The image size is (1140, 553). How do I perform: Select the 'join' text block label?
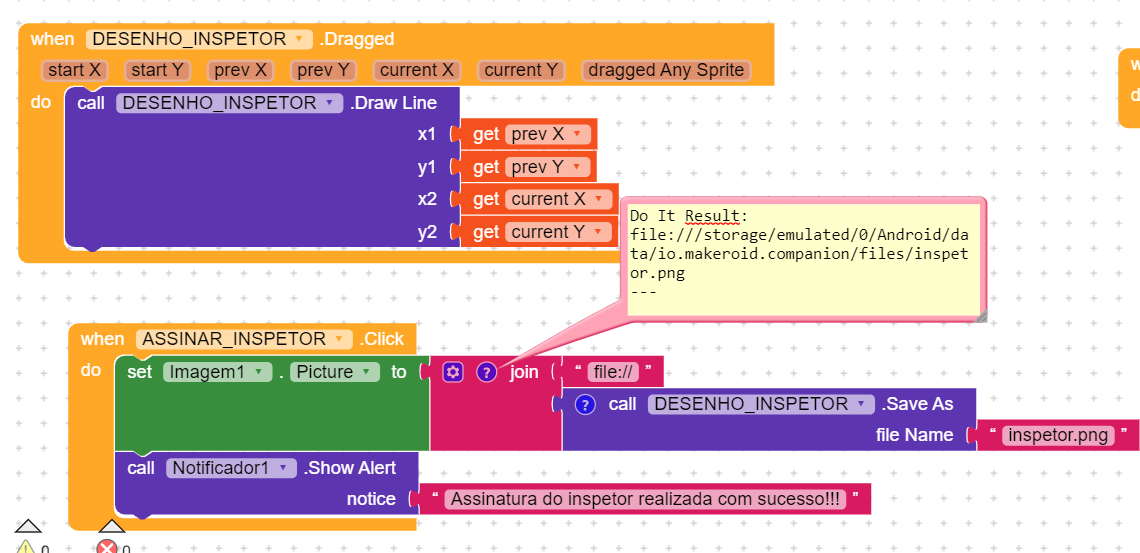coord(523,373)
